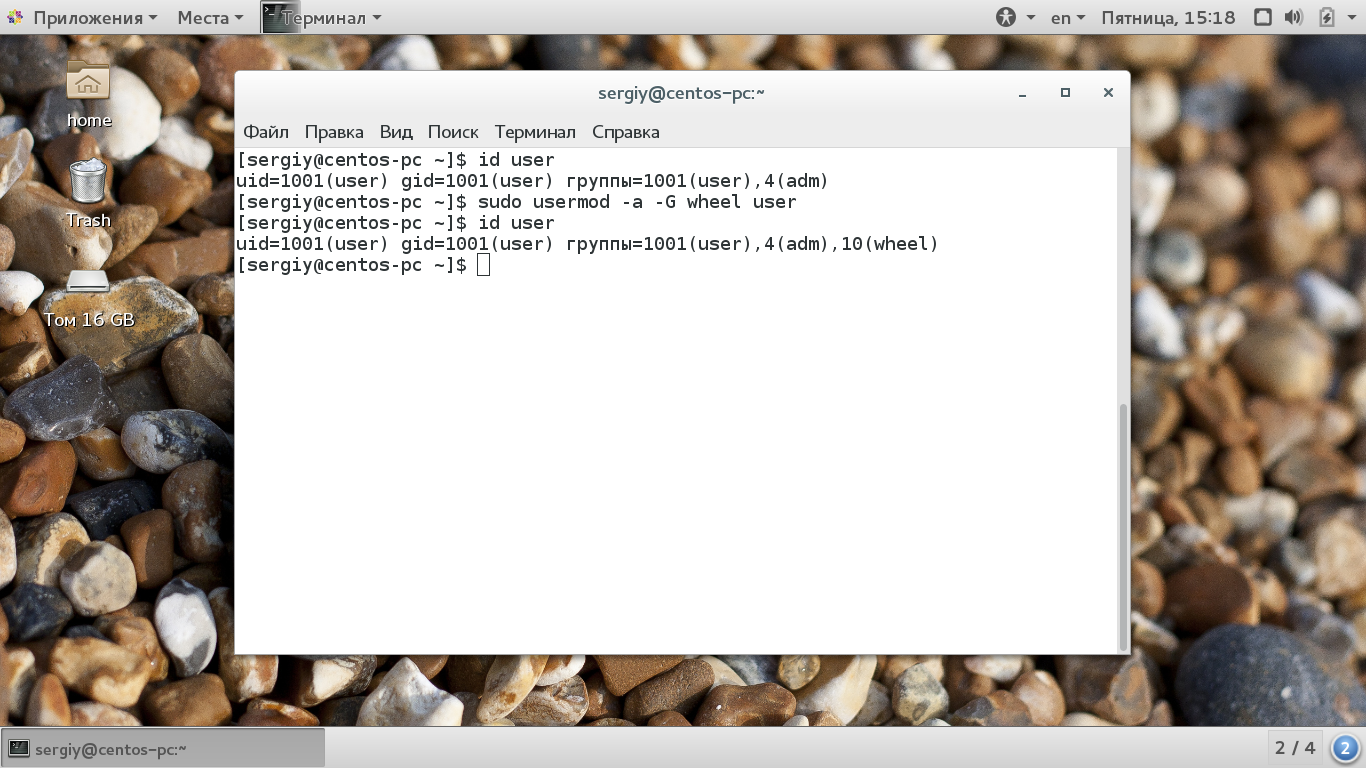Select sergiy@centos-pc taskbar window button
1366x768 pixels.
click(164, 748)
